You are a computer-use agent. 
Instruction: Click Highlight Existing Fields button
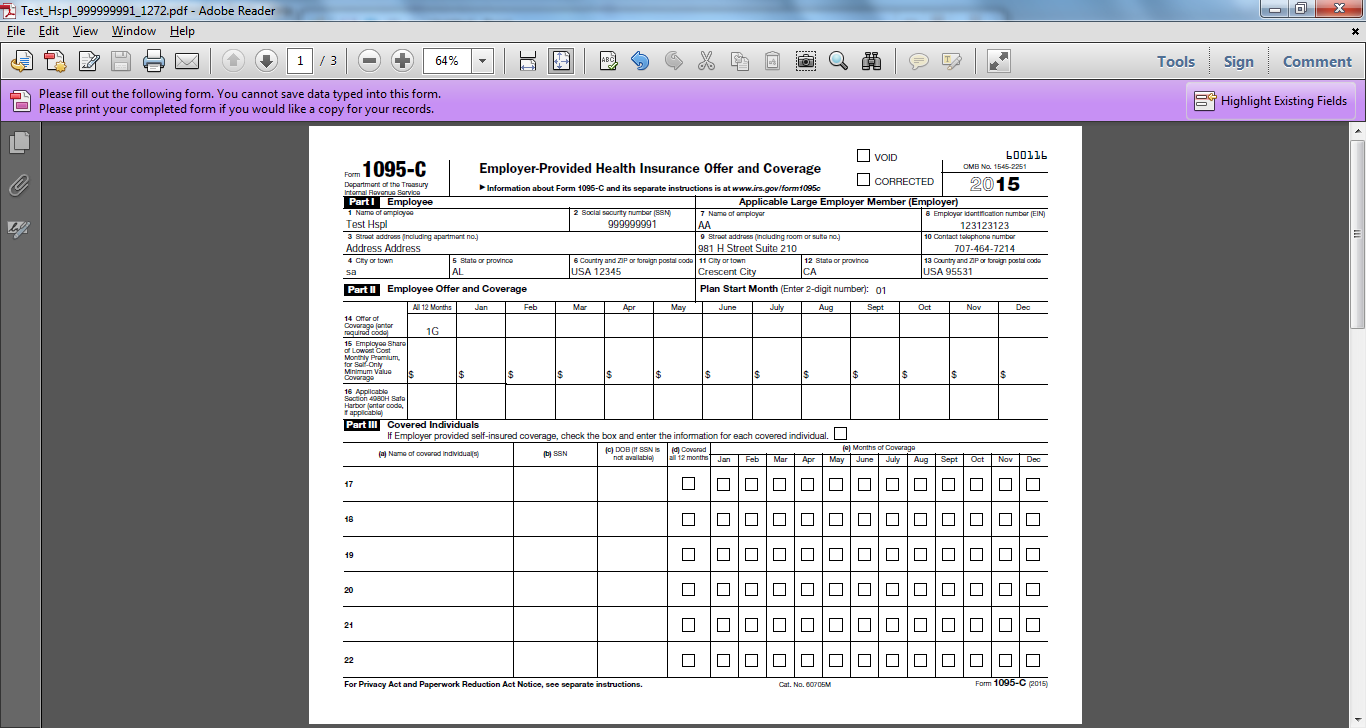pyautogui.click(x=1271, y=101)
